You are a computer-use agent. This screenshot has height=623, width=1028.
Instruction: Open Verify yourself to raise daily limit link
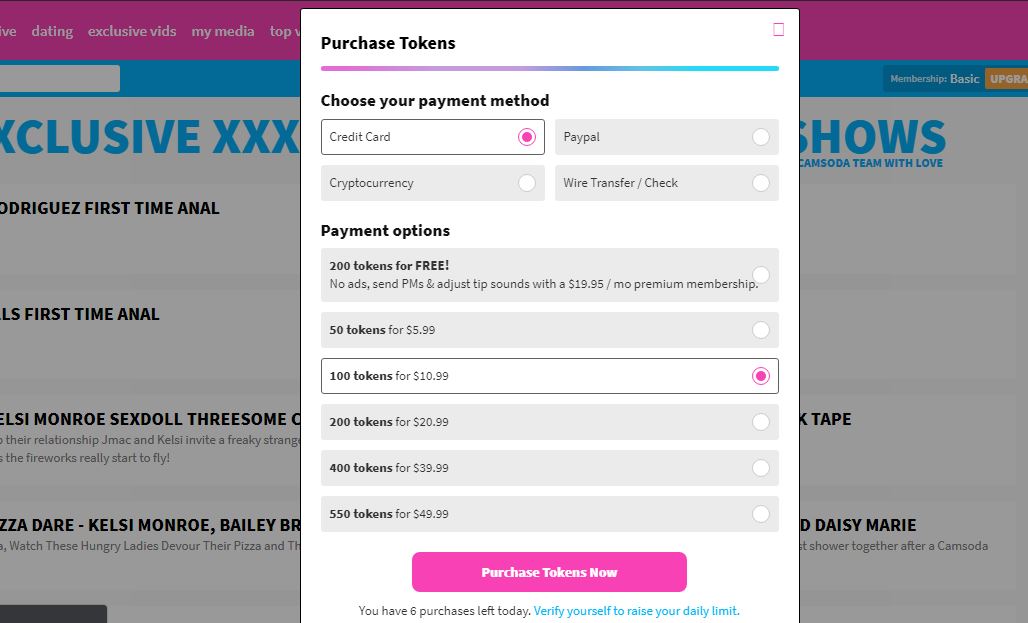click(637, 611)
